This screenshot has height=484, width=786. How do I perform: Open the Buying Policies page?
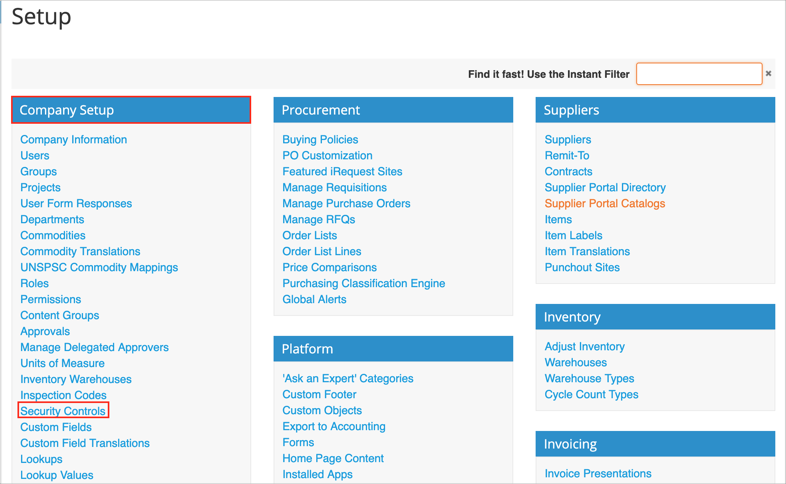[320, 140]
